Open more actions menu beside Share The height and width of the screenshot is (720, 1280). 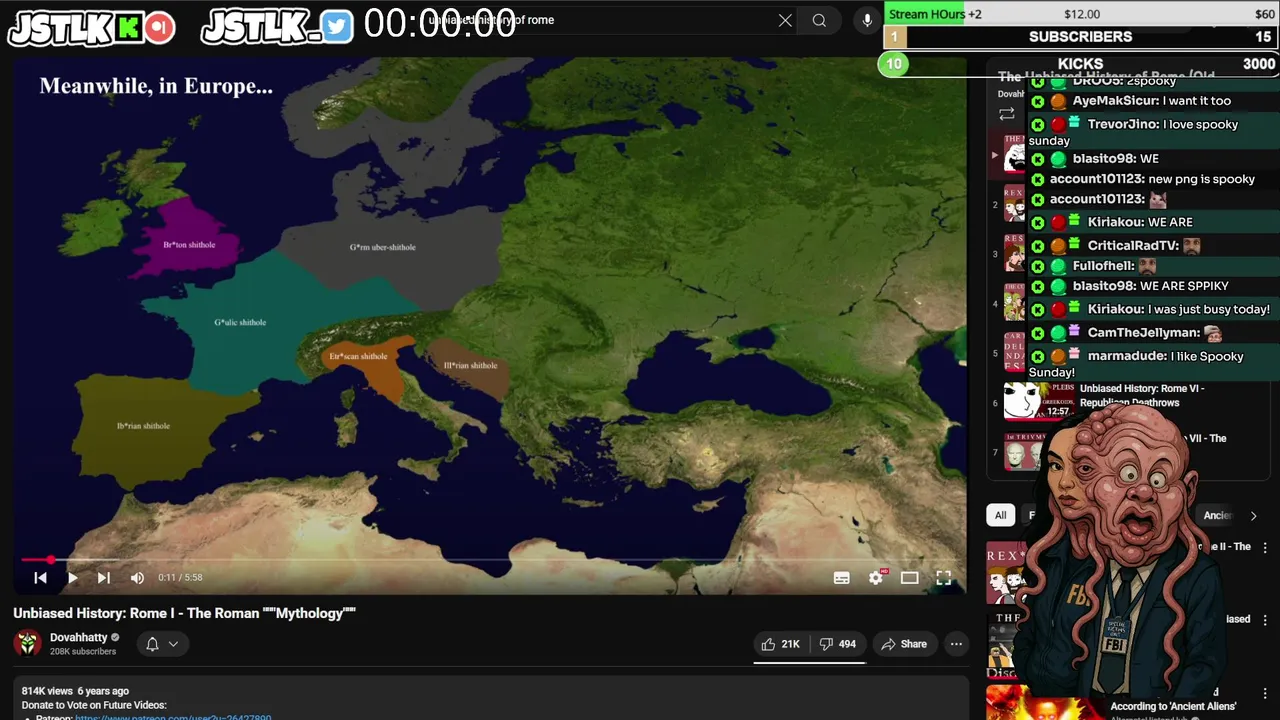point(956,644)
